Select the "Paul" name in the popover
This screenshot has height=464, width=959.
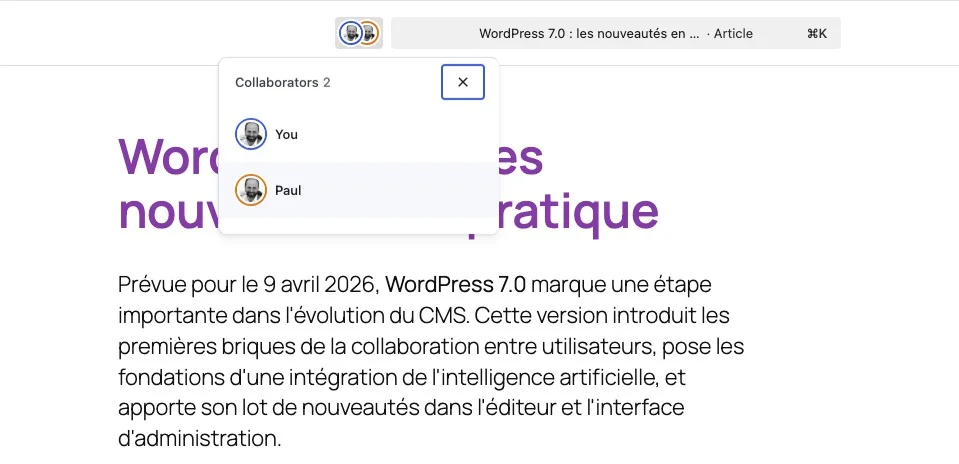click(288, 190)
